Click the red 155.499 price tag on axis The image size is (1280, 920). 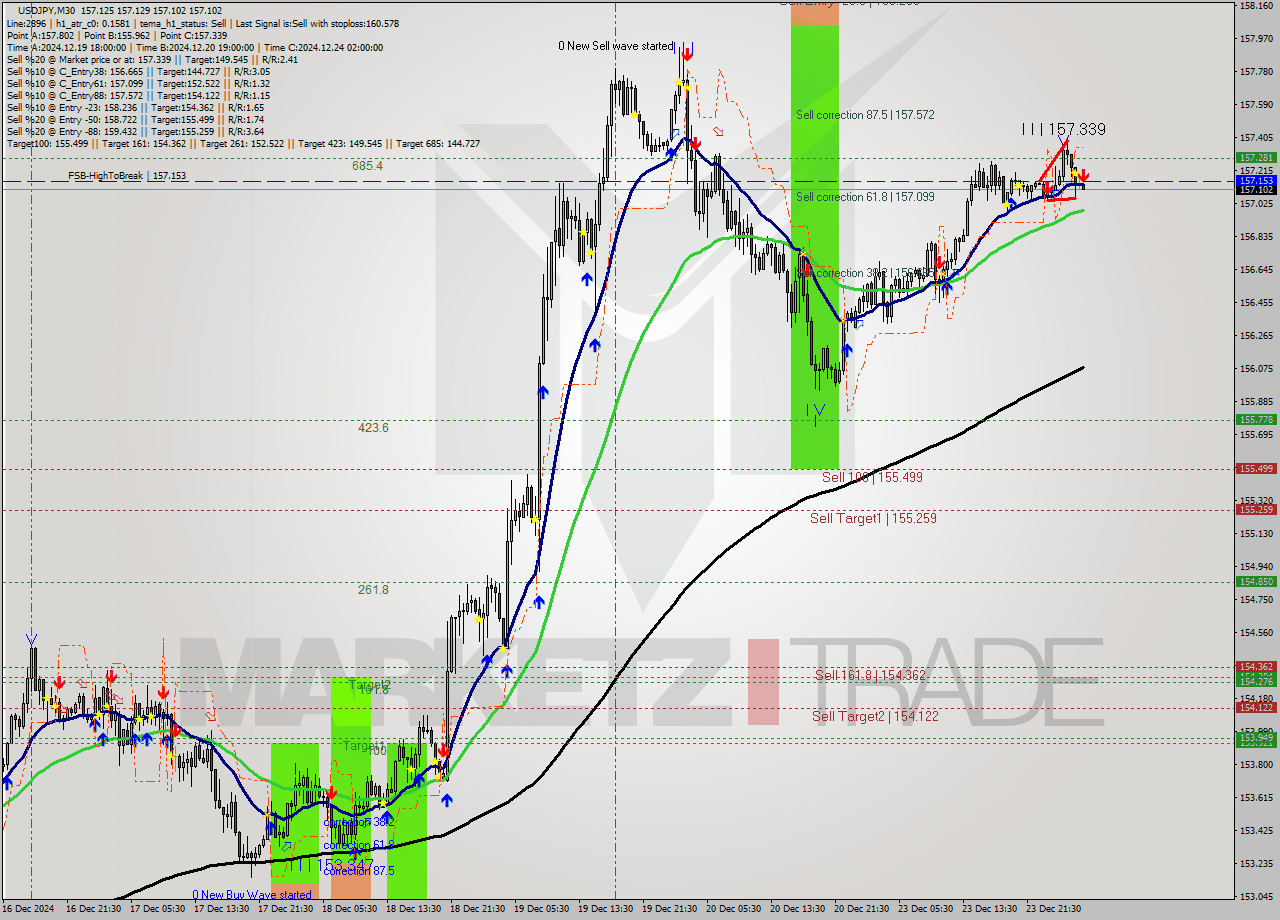point(1256,468)
